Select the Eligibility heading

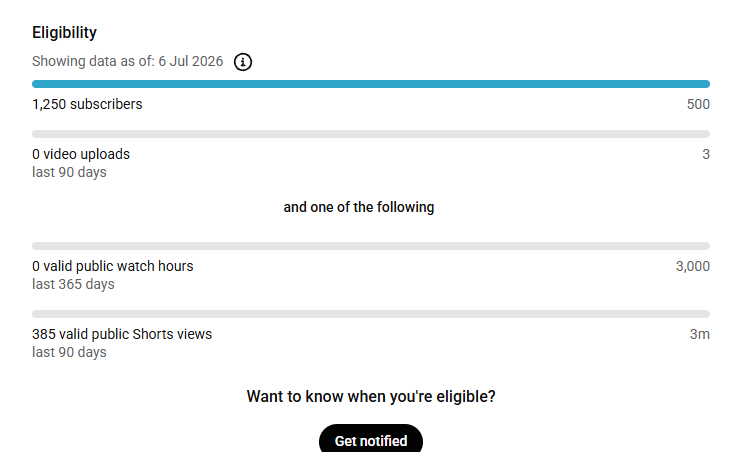pos(64,32)
